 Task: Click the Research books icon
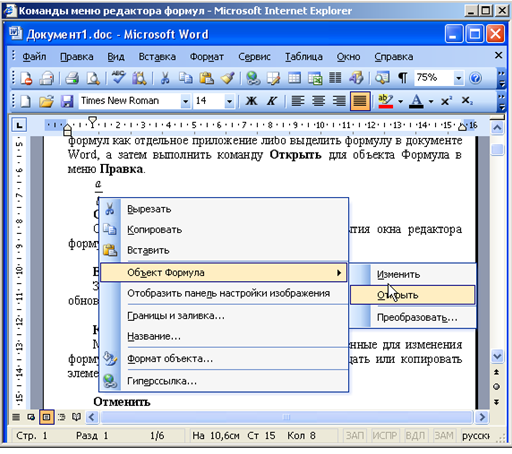(x=139, y=78)
